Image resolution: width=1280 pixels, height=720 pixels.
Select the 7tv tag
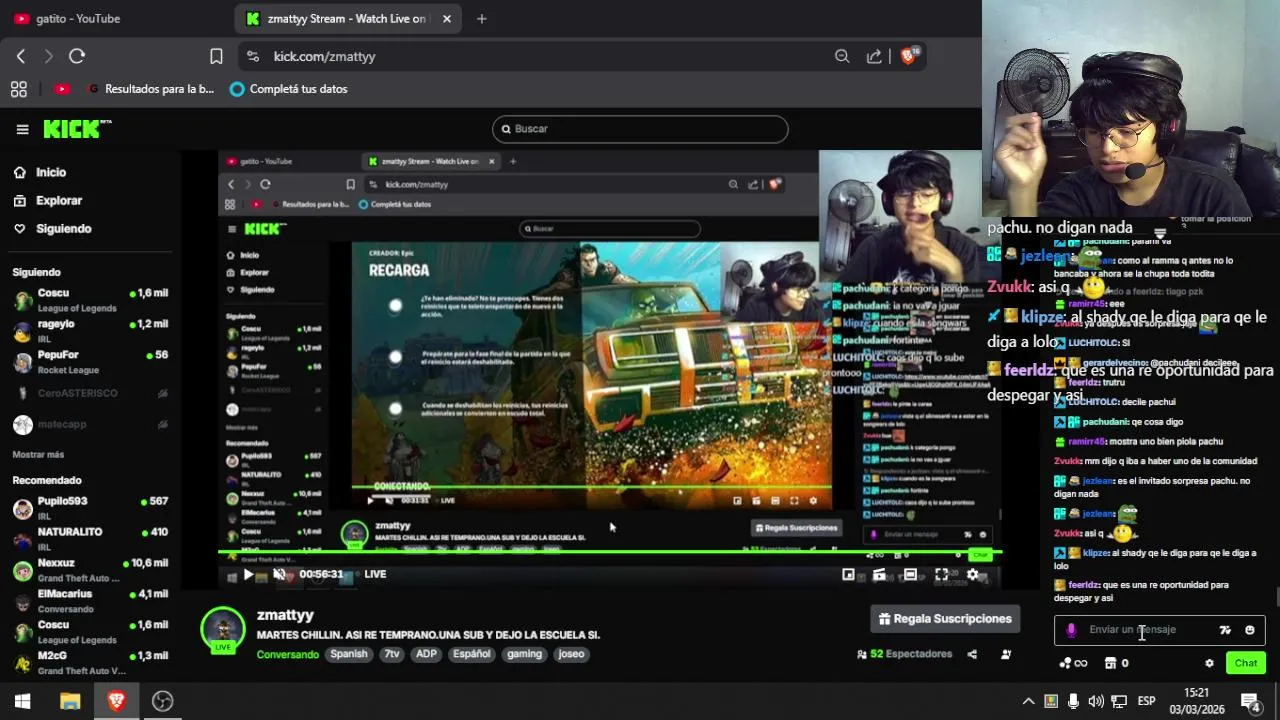392,654
